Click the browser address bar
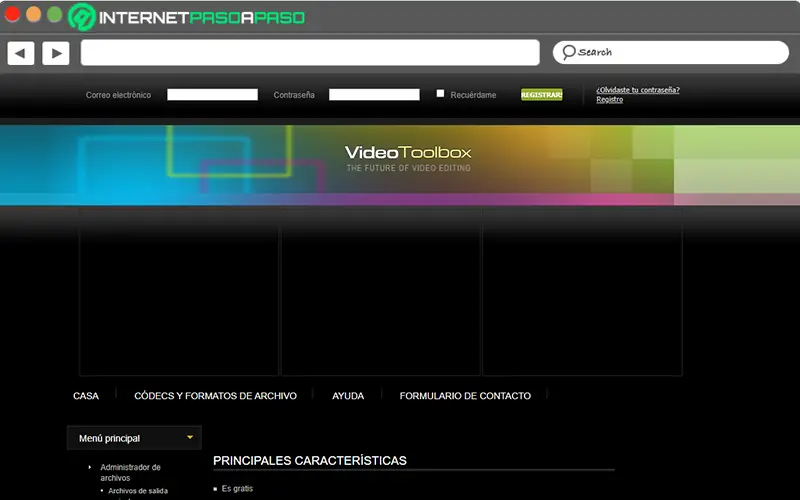The width and height of the screenshot is (800, 500). click(310, 53)
